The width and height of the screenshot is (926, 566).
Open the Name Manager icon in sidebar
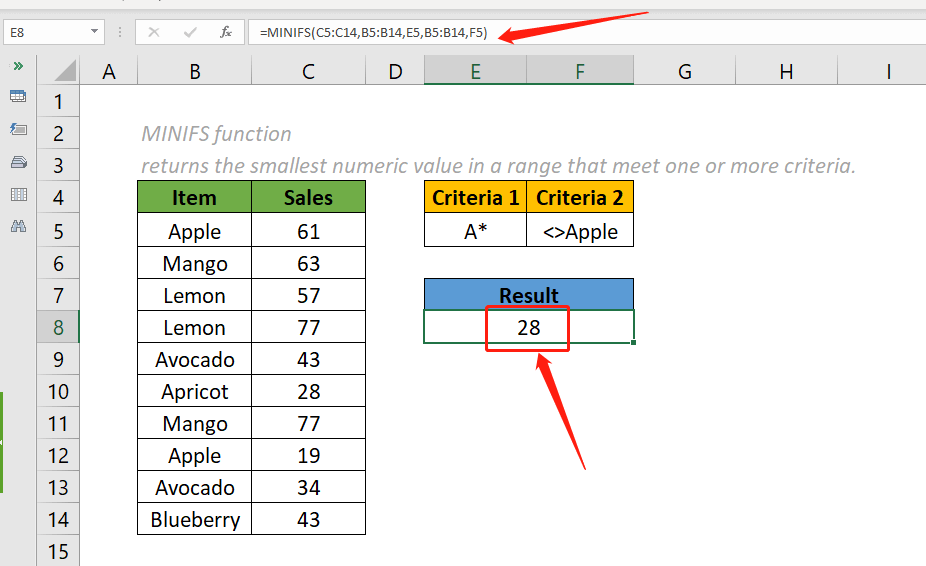click(17, 161)
